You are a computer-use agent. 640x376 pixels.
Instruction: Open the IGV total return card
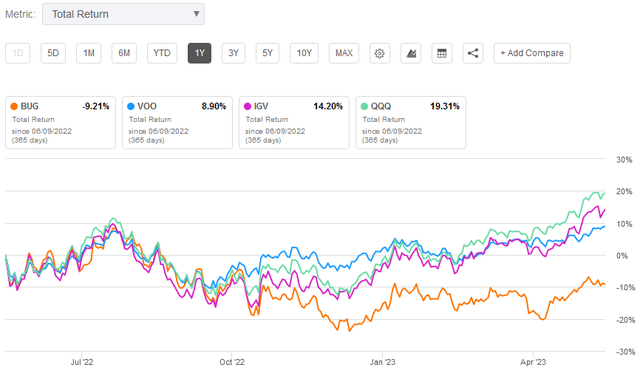point(294,122)
